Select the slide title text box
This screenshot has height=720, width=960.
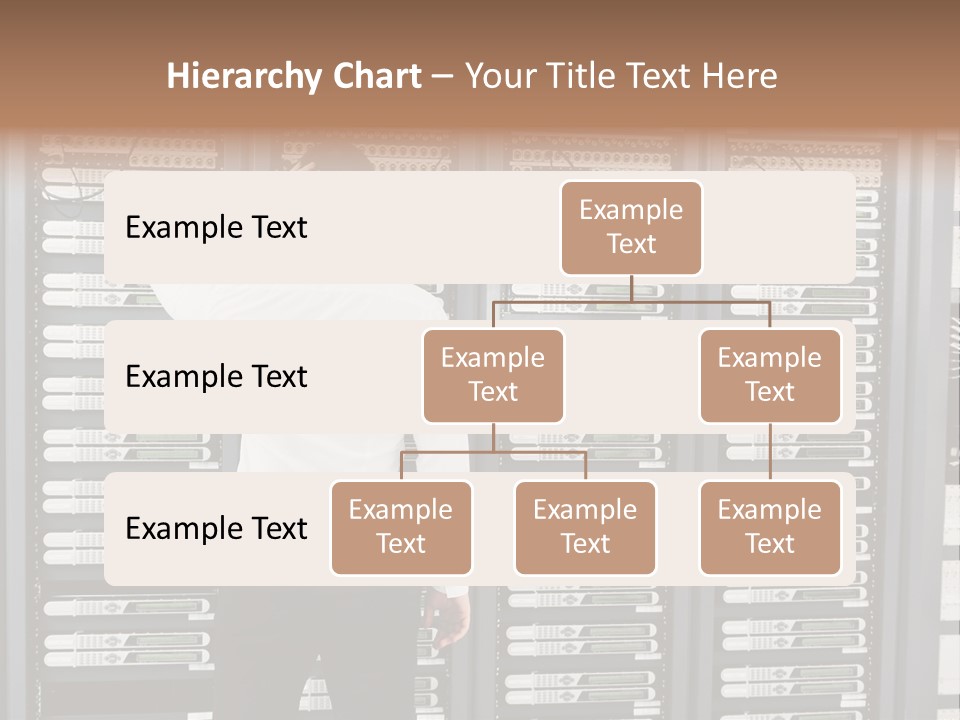pos(473,75)
